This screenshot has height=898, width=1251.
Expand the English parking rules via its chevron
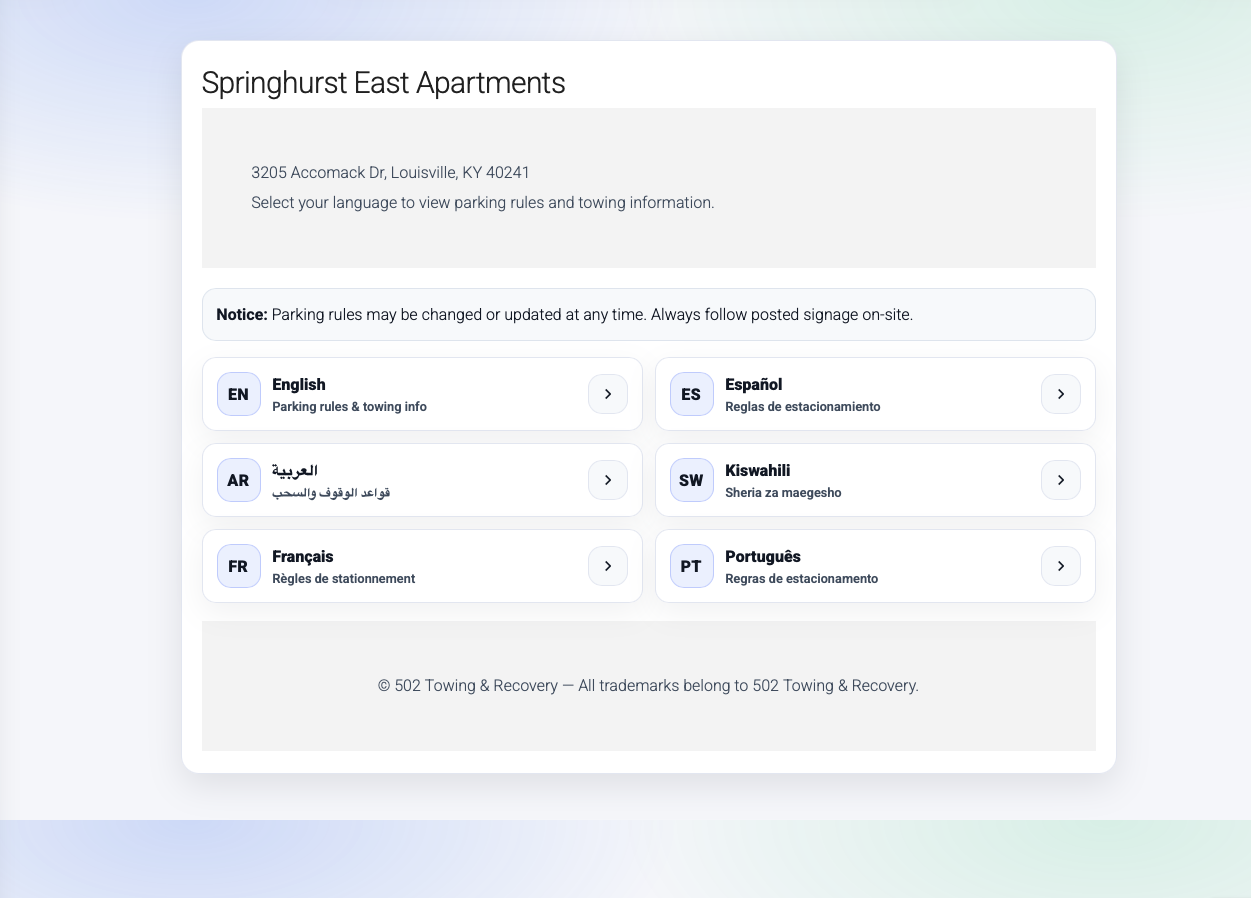tap(607, 393)
